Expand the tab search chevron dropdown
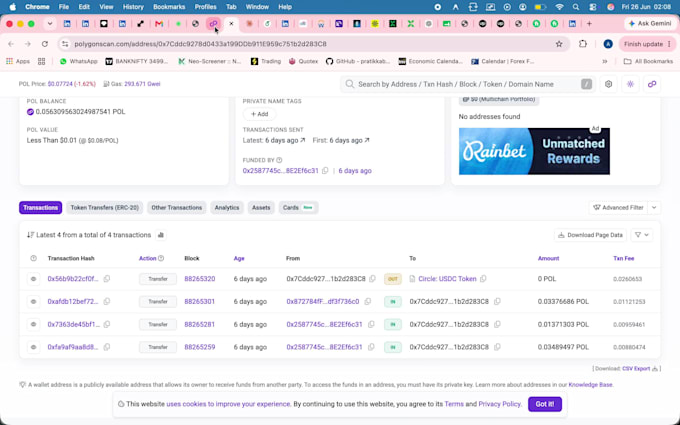Viewport: 680px width, 425px height. coord(50,23)
